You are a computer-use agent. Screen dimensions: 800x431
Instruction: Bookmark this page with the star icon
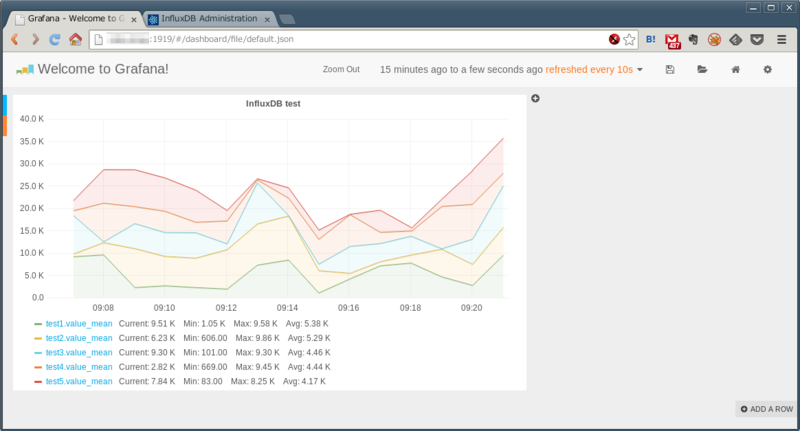630,39
